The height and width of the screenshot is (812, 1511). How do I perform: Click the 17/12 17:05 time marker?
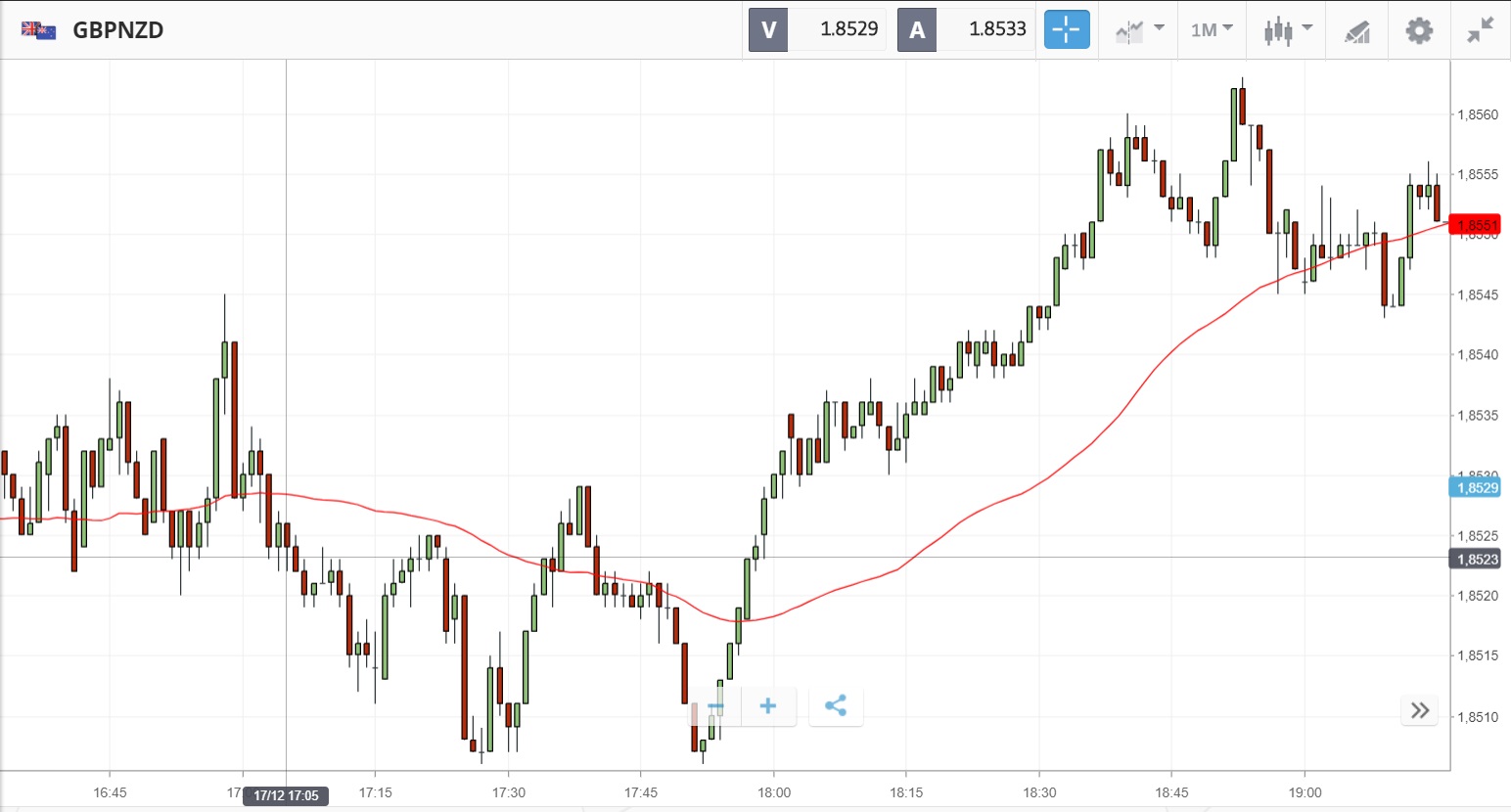click(x=286, y=795)
